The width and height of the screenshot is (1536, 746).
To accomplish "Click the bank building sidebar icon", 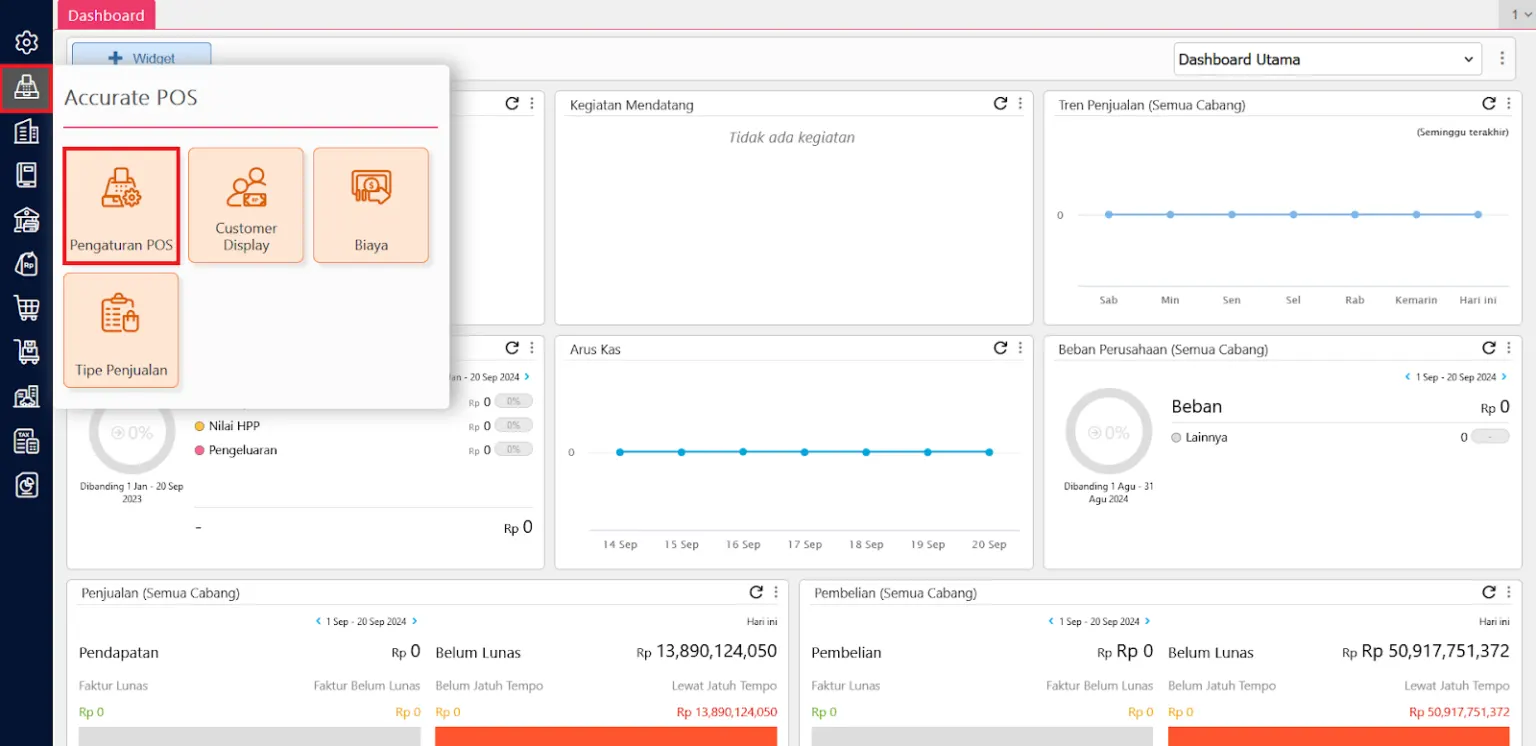I will (x=27, y=219).
